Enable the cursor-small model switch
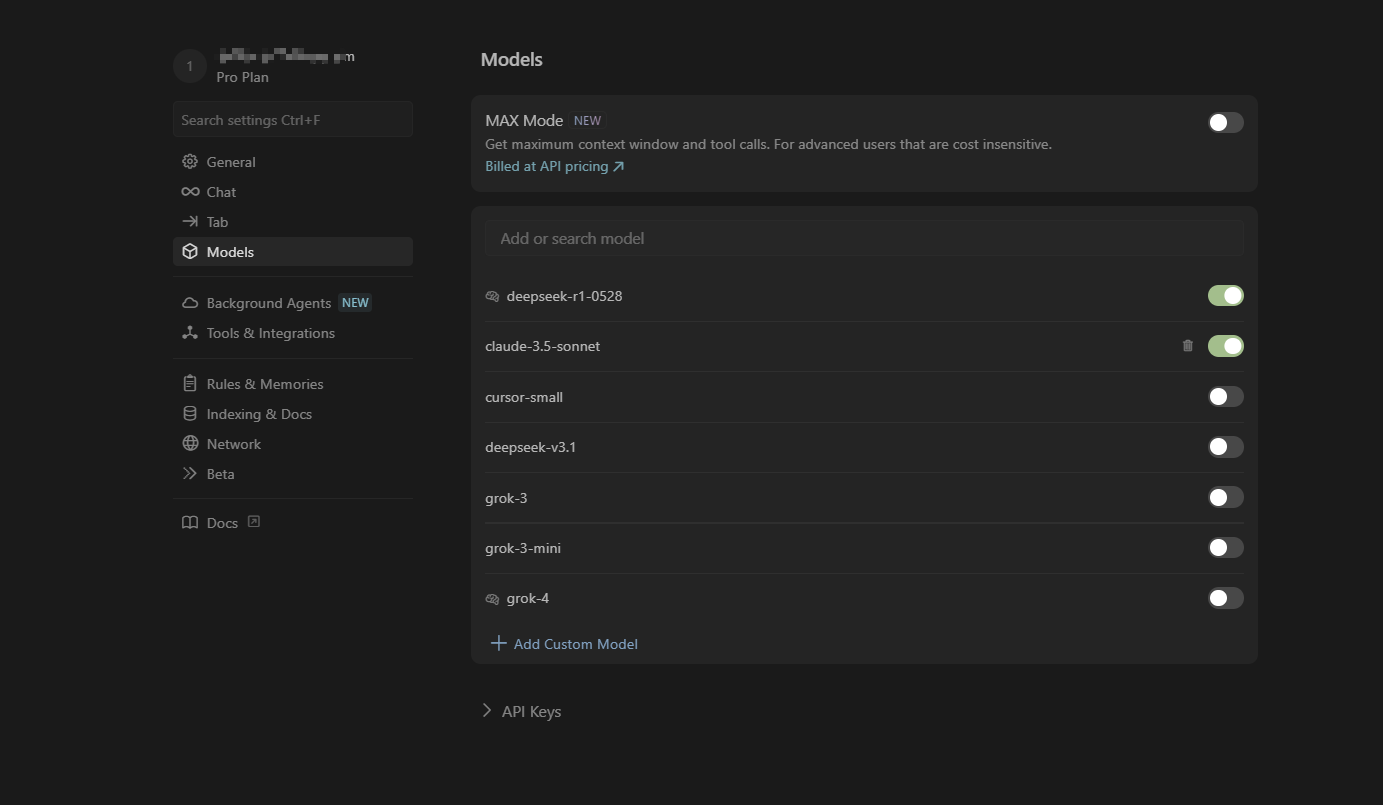The width and height of the screenshot is (1383, 805). tap(1225, 397)
